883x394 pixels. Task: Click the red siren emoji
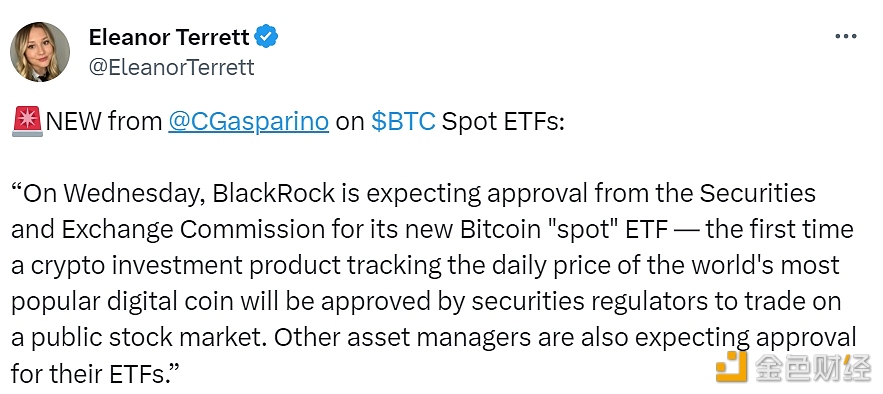(27, 122)
